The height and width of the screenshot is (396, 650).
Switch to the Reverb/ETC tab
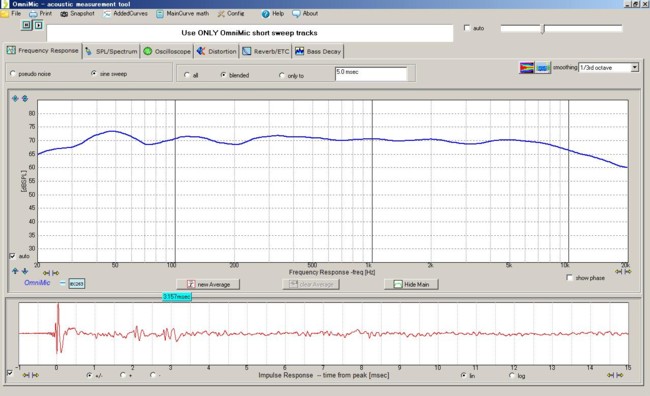coord(266,51)
